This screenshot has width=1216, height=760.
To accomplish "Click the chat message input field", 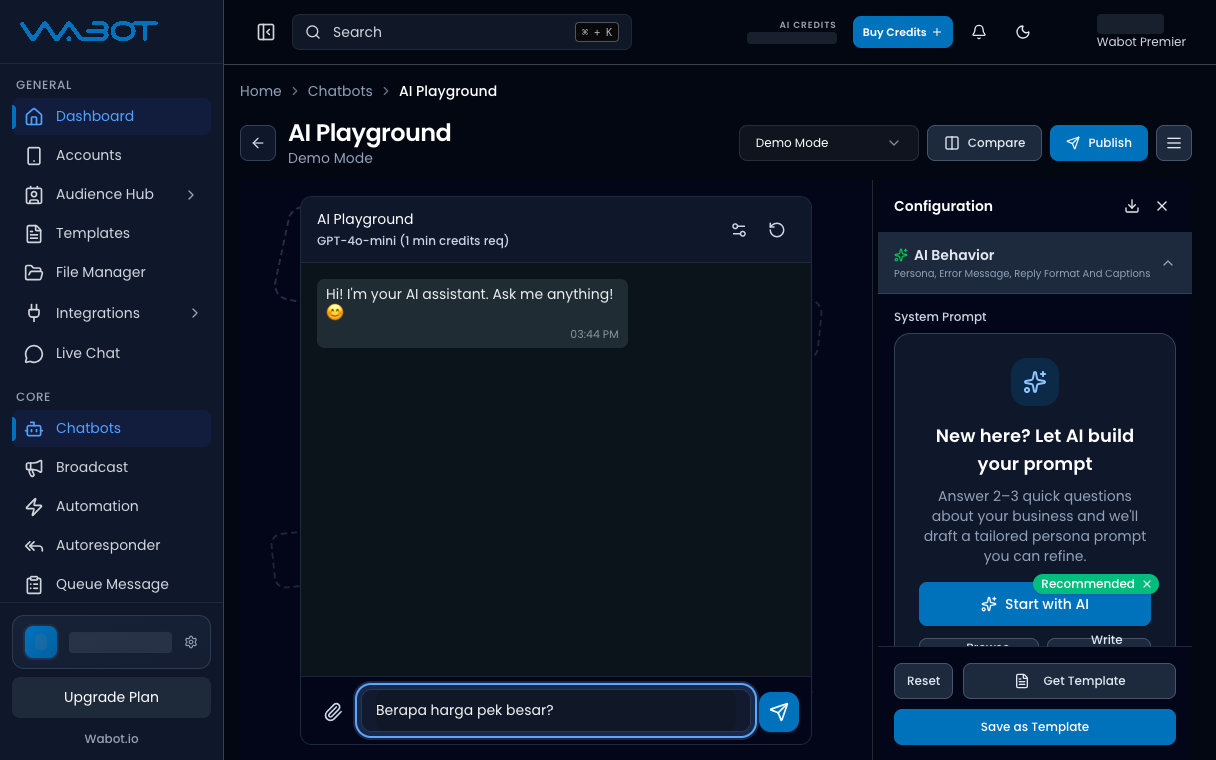I will coord(555,710).
